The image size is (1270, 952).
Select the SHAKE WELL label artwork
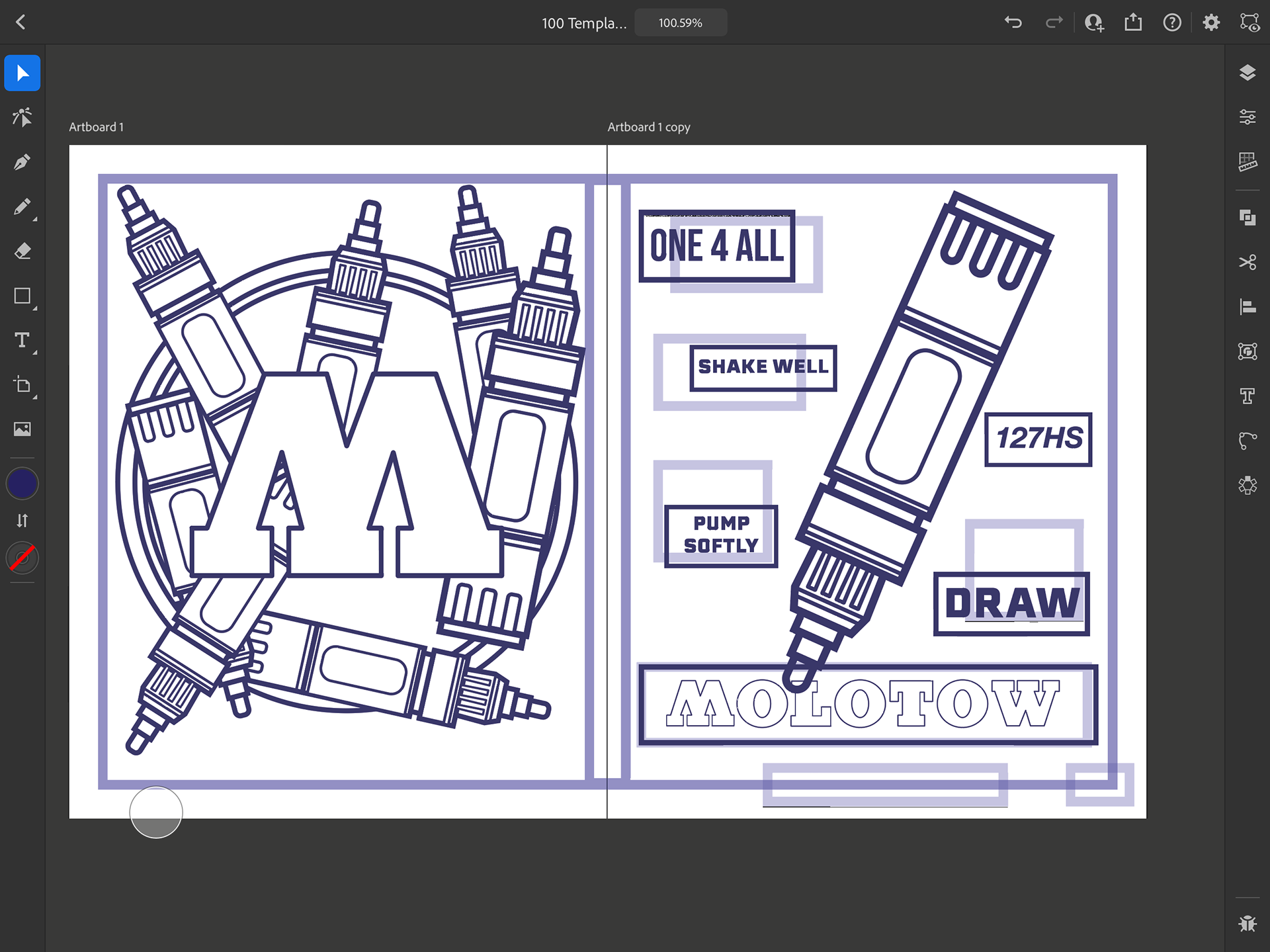pos(763,368)
